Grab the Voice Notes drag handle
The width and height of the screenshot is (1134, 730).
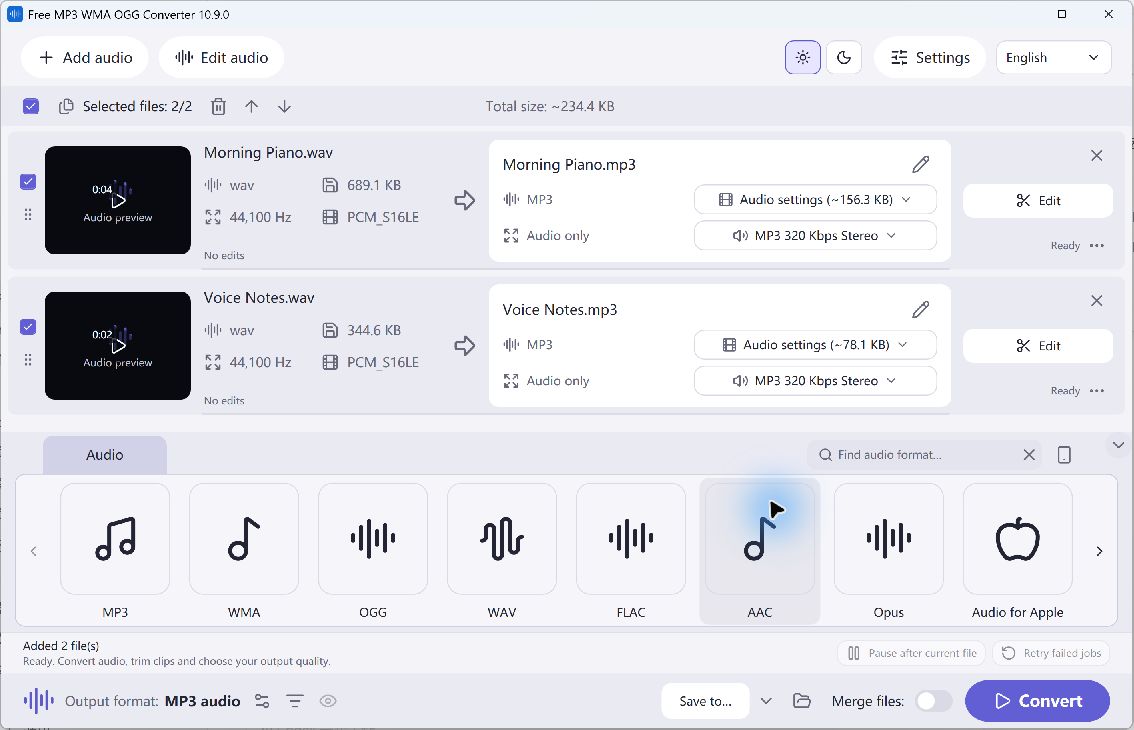pos(27,360)
